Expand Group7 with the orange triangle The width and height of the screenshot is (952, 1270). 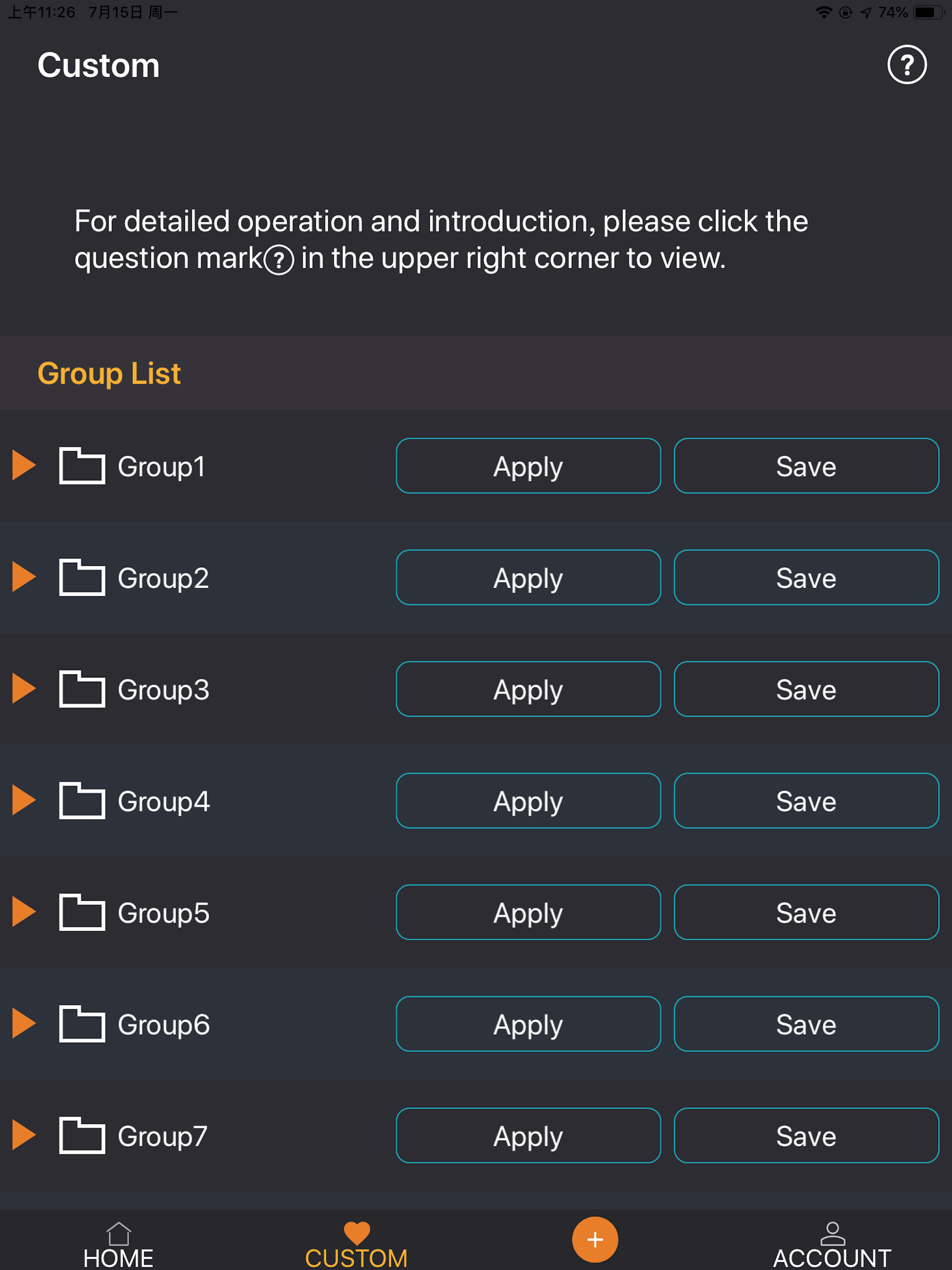[x=24, y=1135]
